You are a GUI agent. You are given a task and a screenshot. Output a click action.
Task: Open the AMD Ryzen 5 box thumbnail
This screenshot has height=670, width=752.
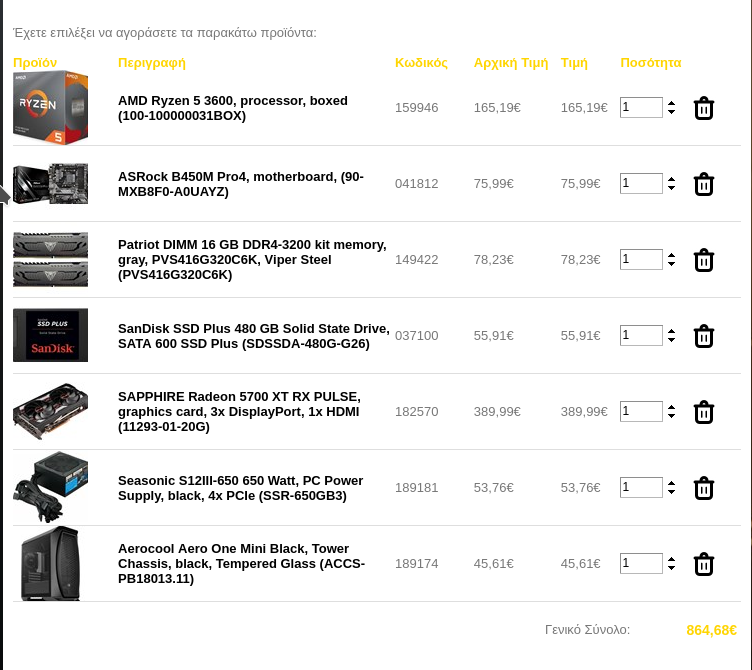[50, 107]
